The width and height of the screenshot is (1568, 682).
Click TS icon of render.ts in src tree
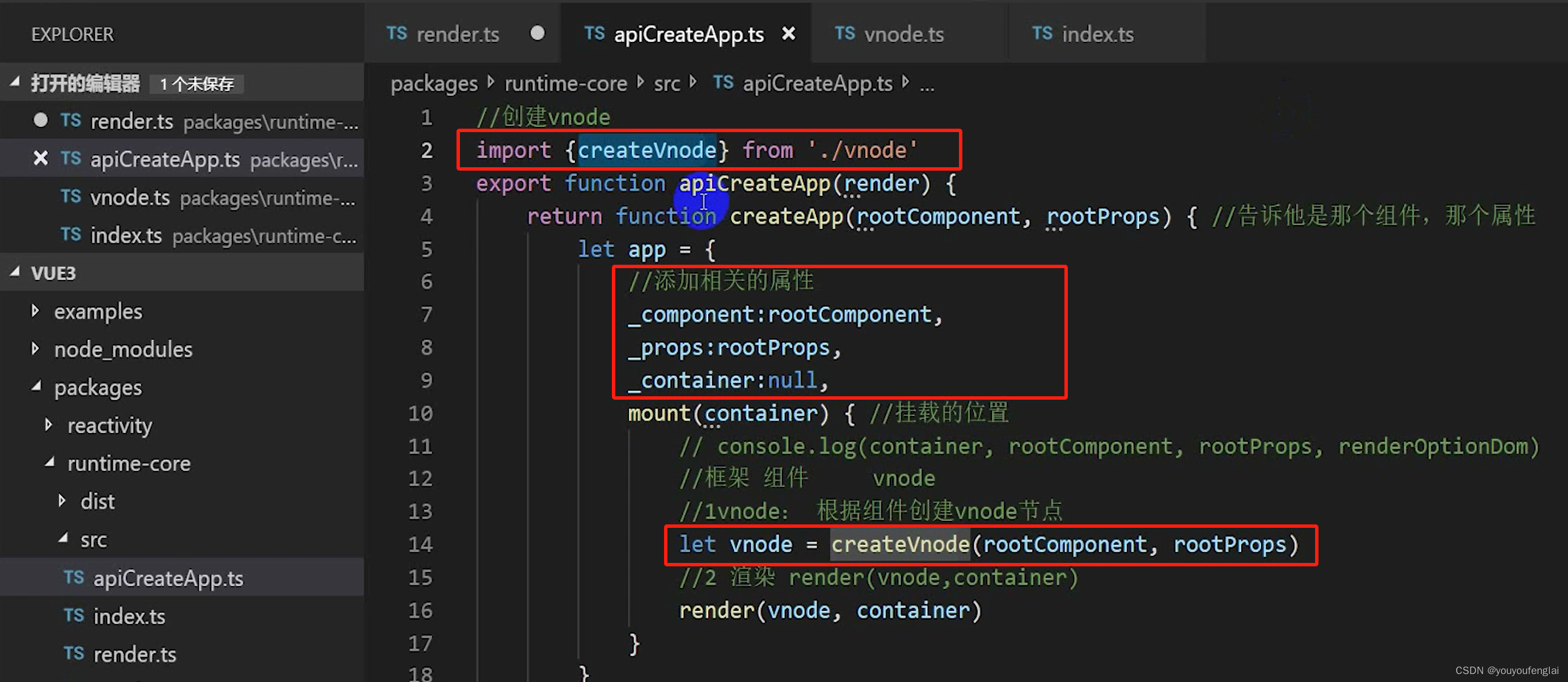[x=74, y=653]
